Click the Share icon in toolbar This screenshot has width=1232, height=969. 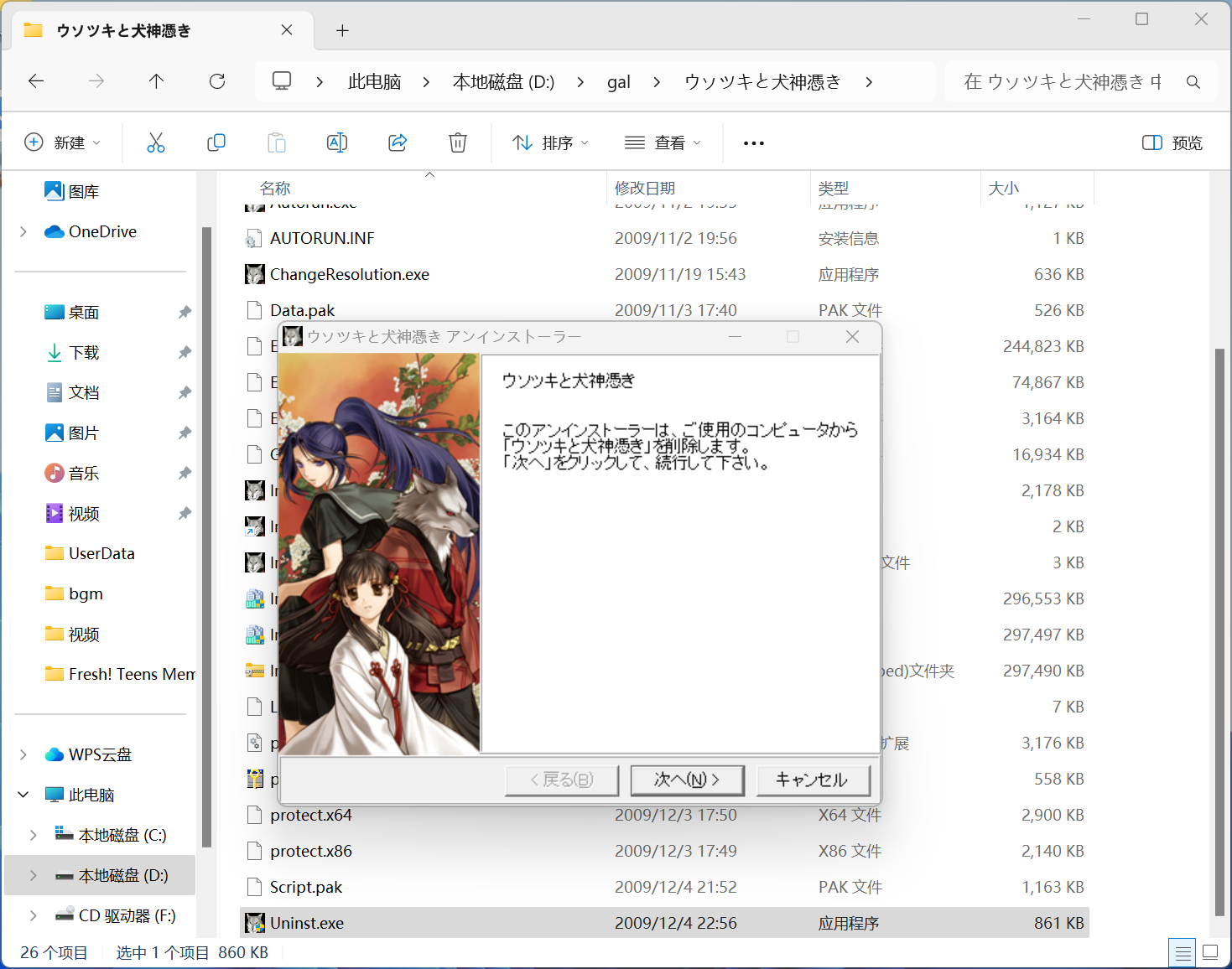coord(398,142)
